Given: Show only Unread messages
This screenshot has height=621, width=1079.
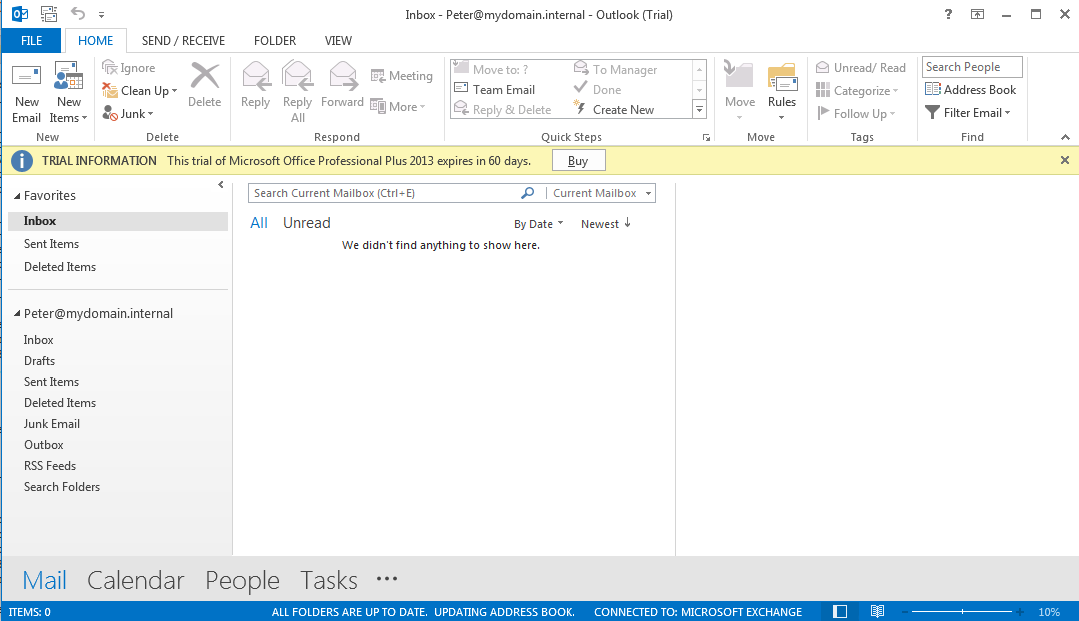Looking at the screenshot, I should [307, 223].
